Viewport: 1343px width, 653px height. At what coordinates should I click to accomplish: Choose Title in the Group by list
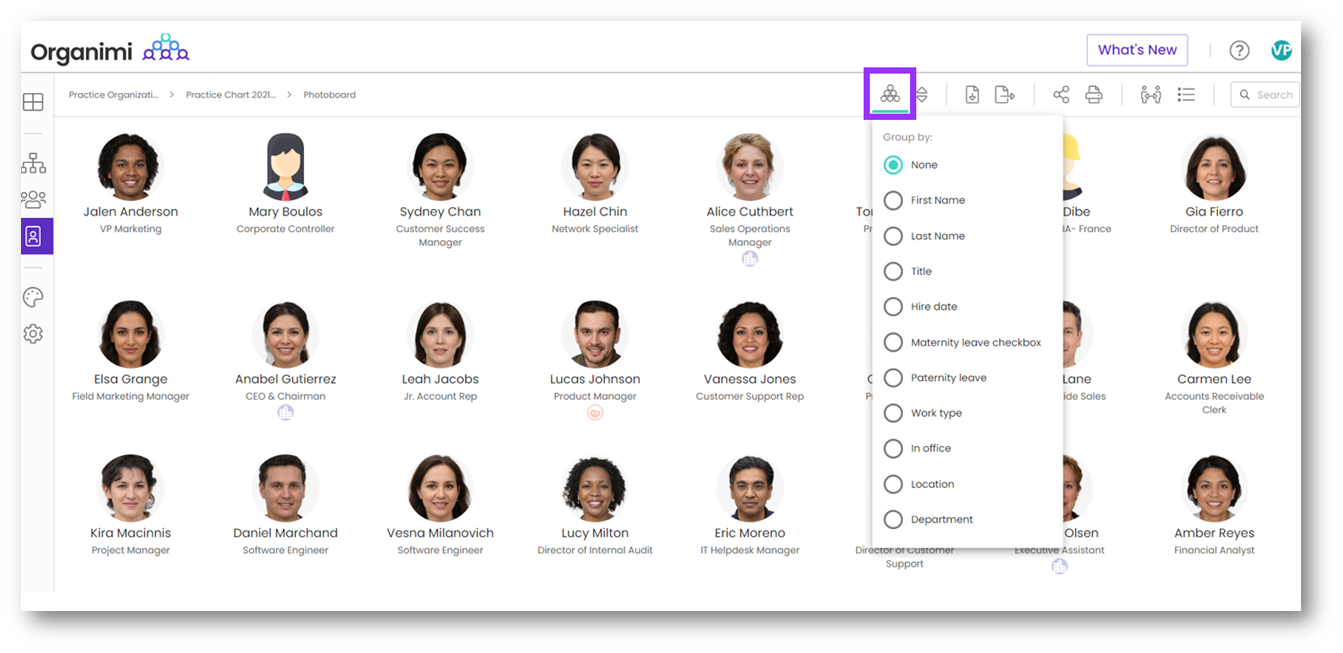893,271
